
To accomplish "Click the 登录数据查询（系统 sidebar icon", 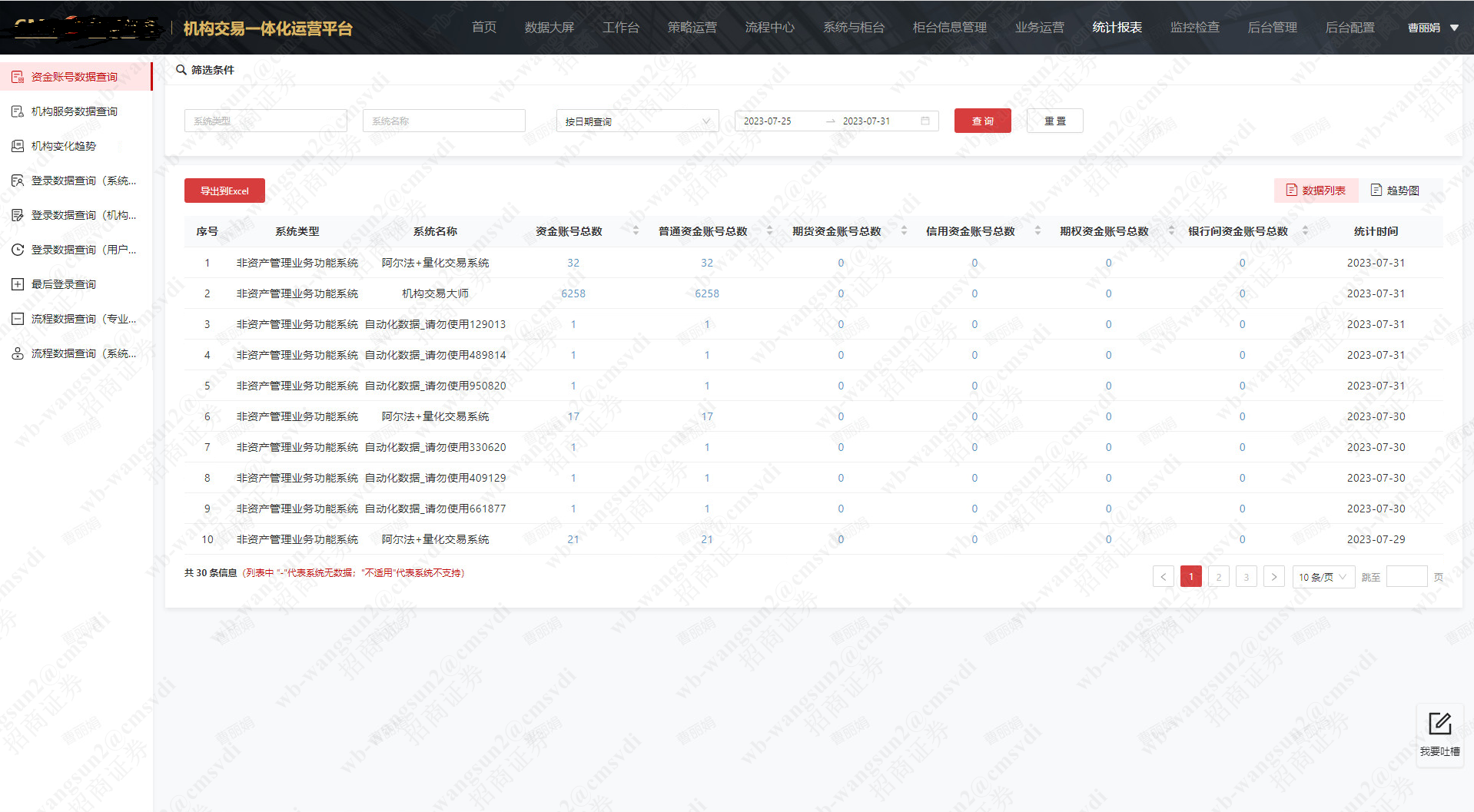I will tap(18, 181).
